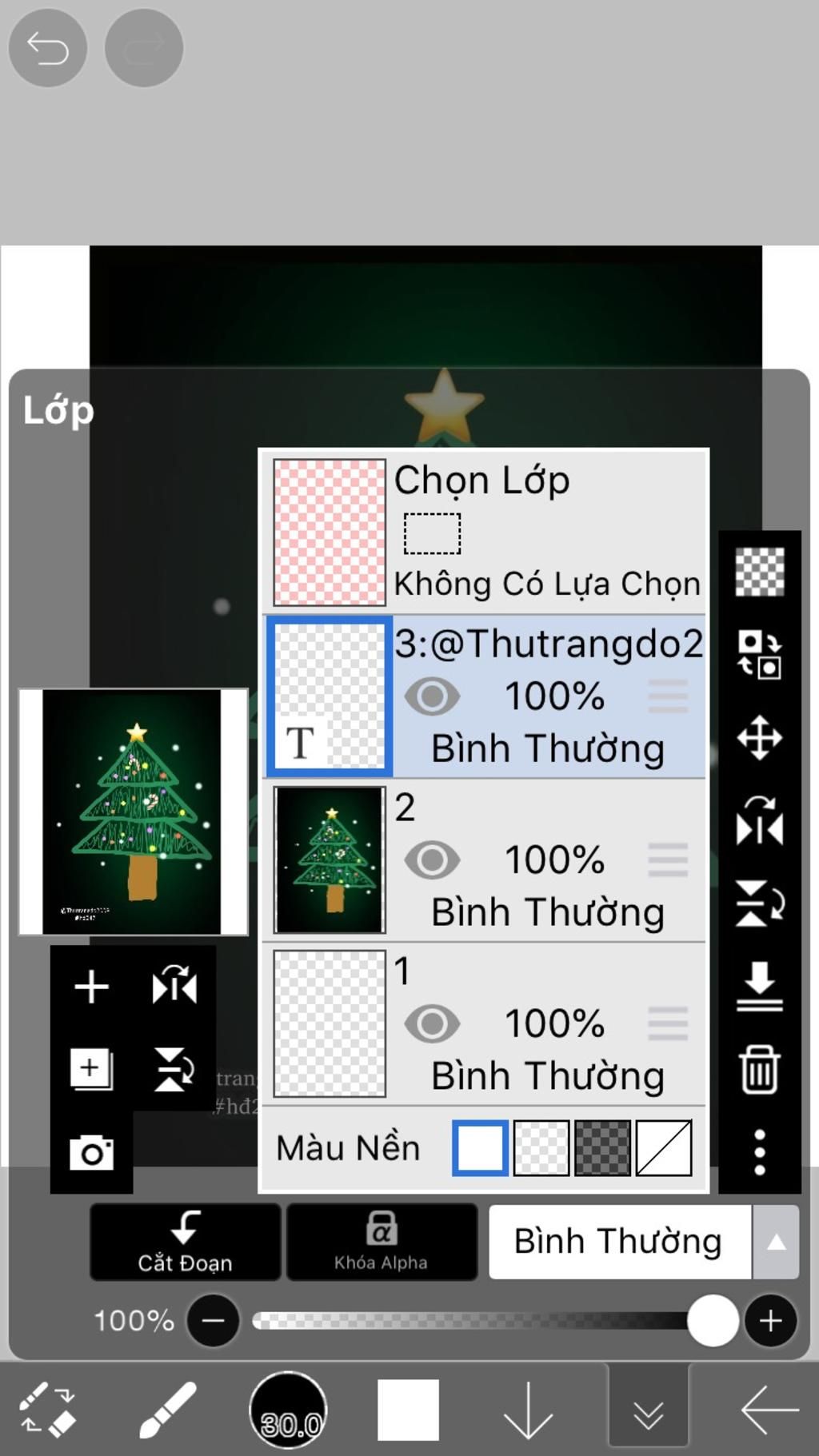Viewport: 819px width, 1456px height.
Task: Click the brush-eraser switch icon
Action: 47,1410
